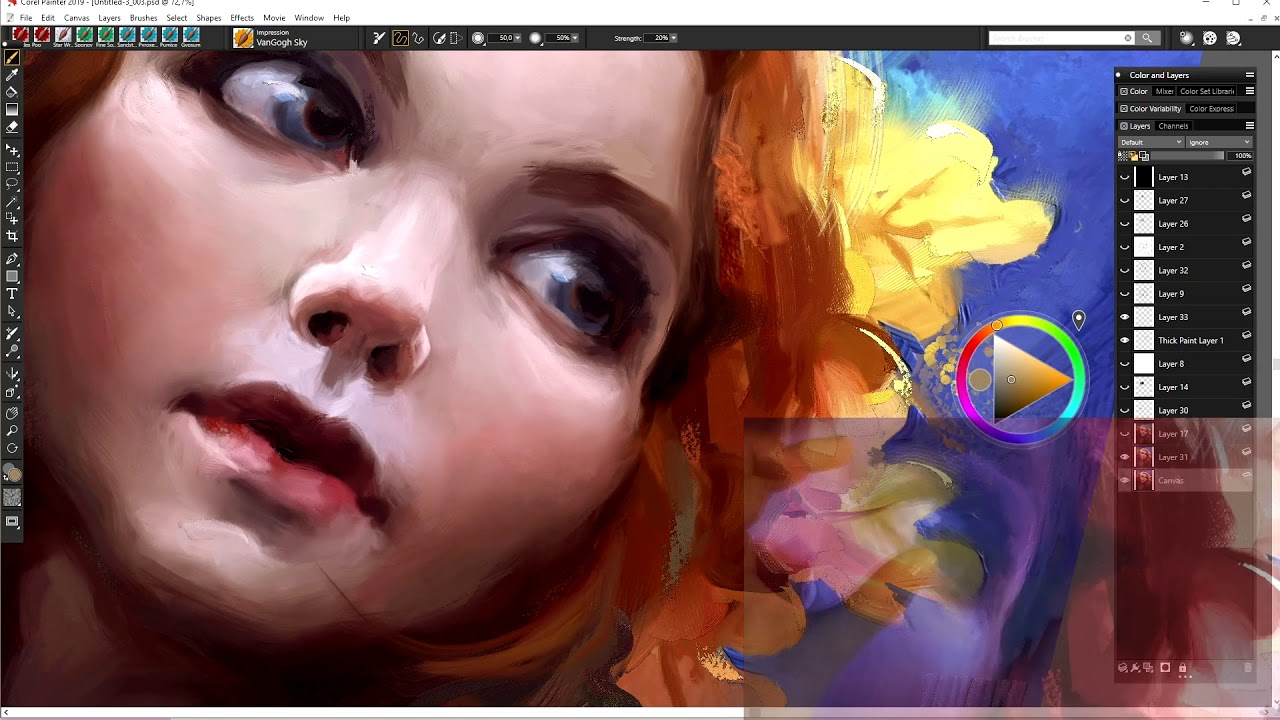The width and height of the screenshot is (1280, 720).
Task: Select the Rectangular Shape tool
Action: point(12,276)
